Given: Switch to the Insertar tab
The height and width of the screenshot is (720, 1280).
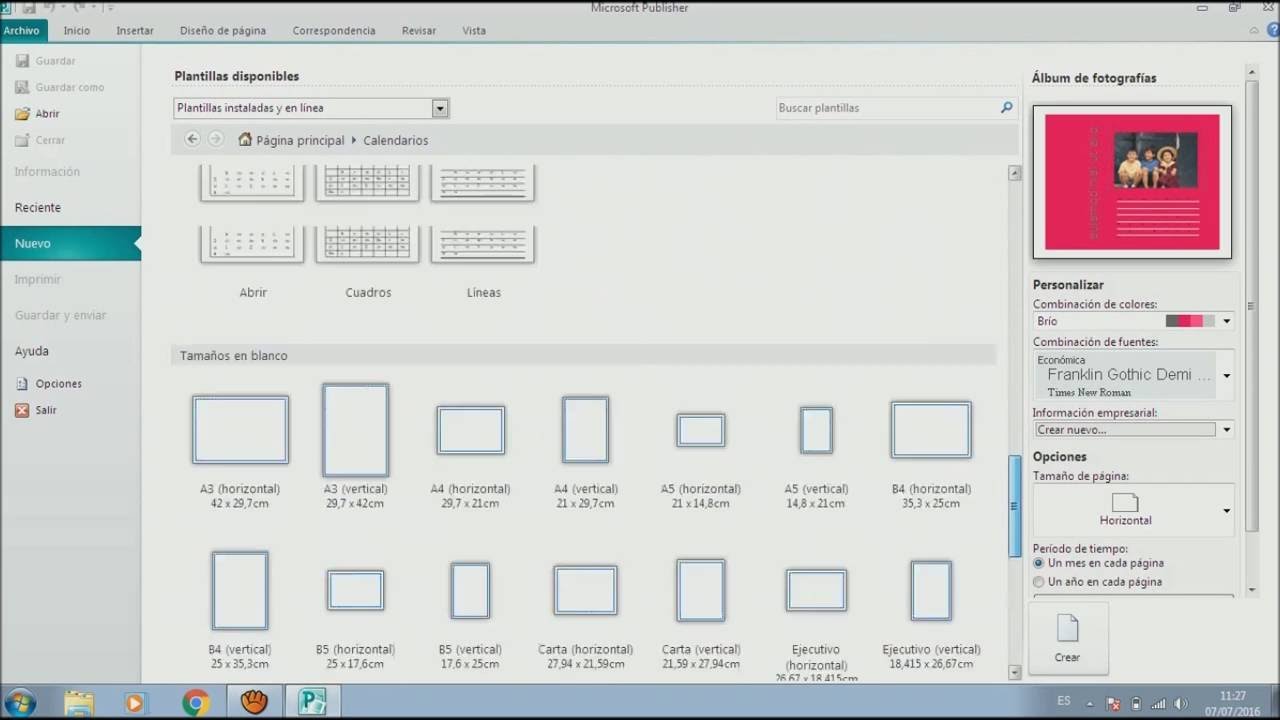Looking at the screenshot, I should [135, 31].
